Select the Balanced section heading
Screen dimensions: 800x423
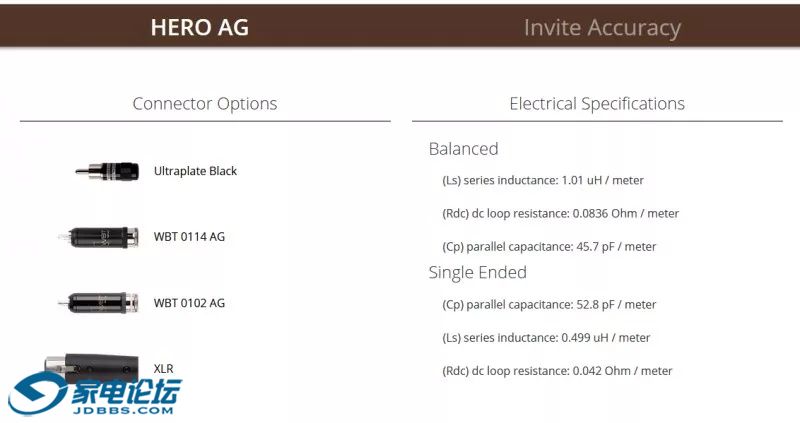[x=463, y=149]
